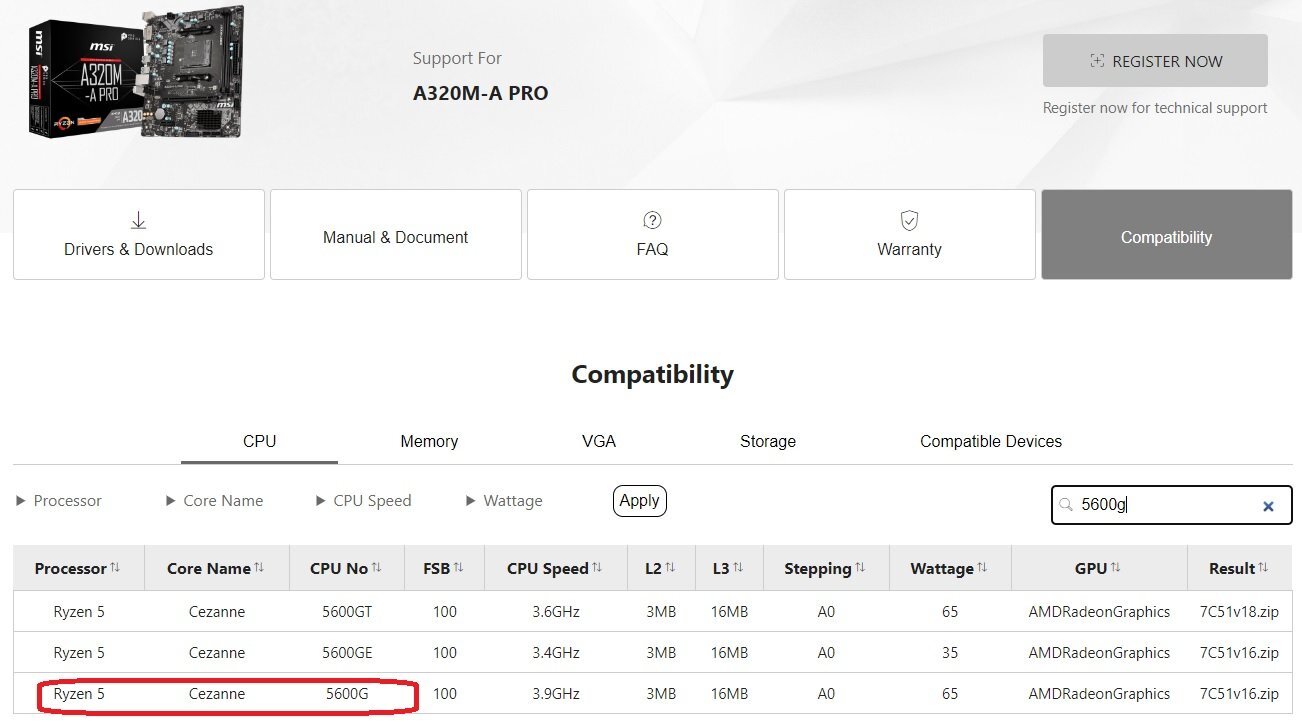
Task: Click the 5600GE CPU number cell
Action: (x=347, y=653)
